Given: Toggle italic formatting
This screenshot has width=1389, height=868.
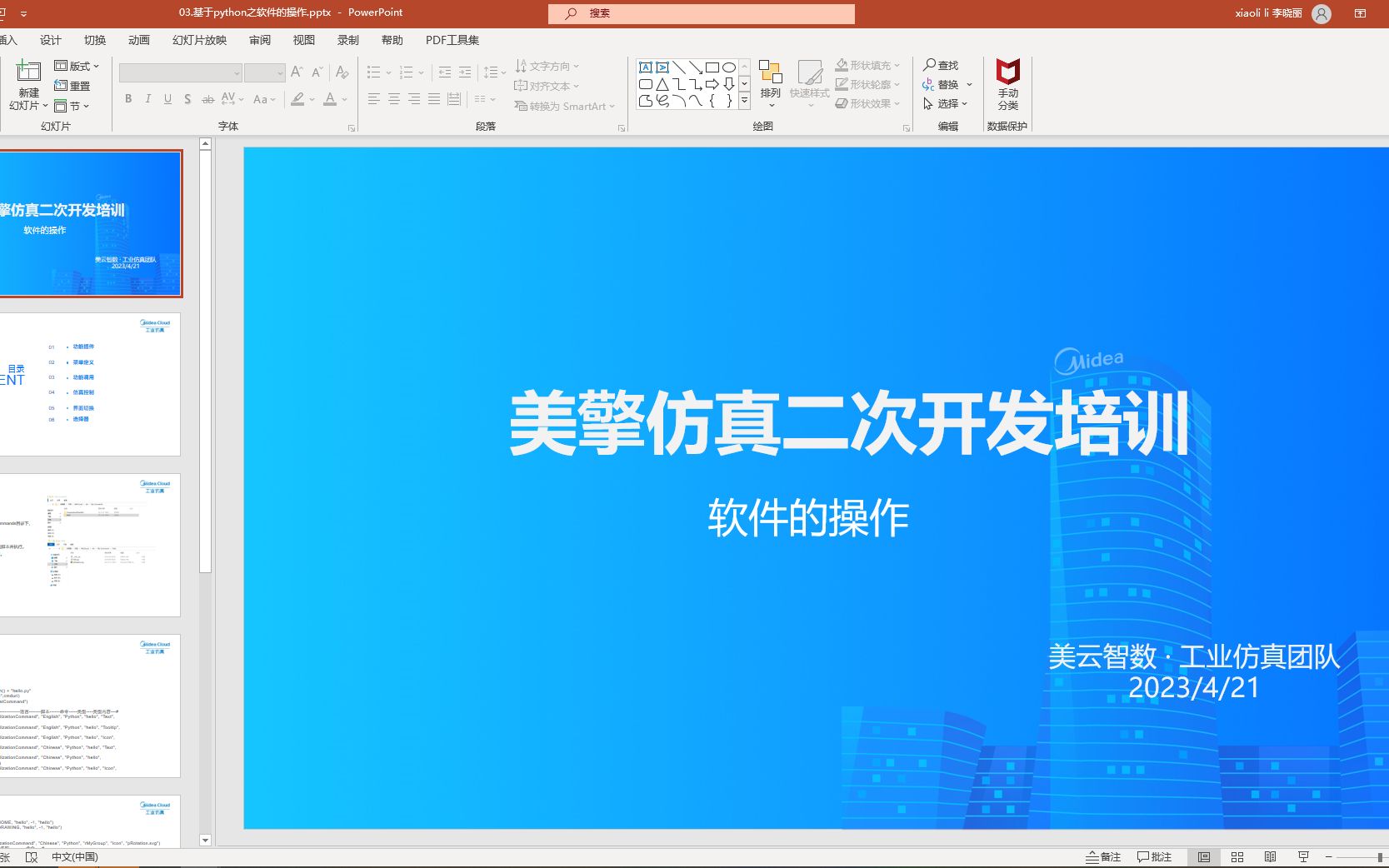Looking at the screenshot, I should (147, 99).
